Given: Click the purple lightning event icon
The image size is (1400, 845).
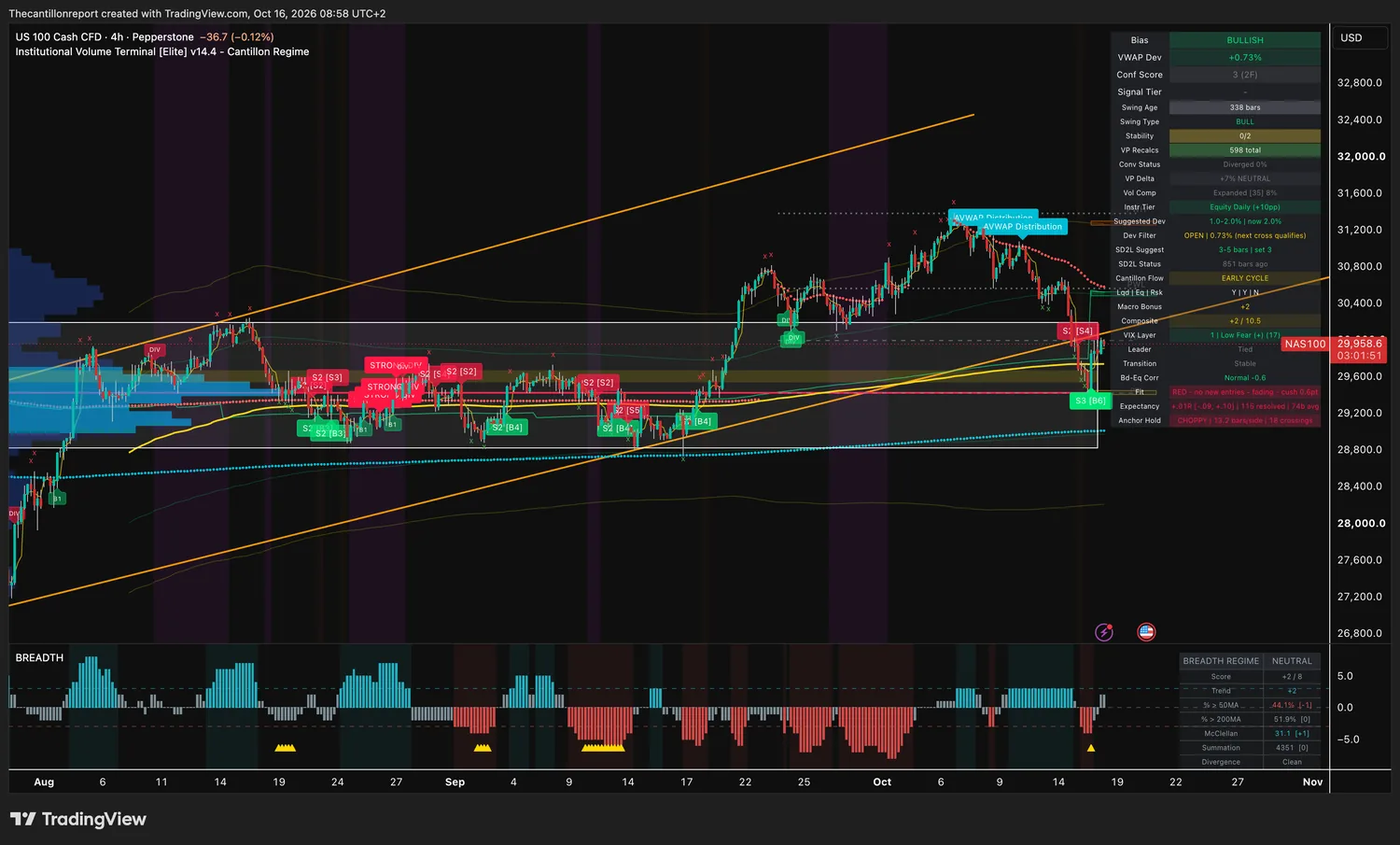Looking at the screenshot, I should pyautogui.click(x=1104, y=632).
